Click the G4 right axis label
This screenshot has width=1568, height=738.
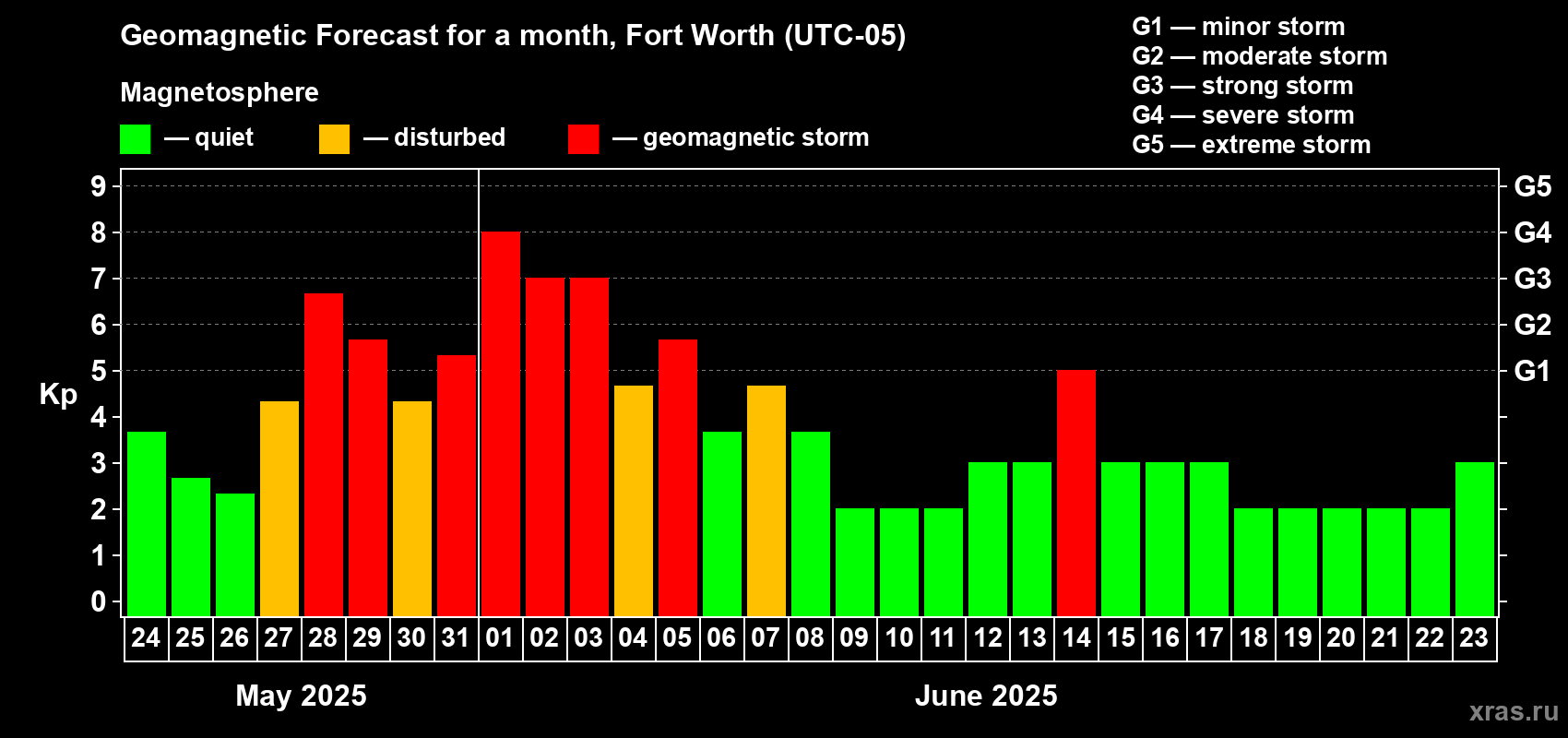point(1533,232)
